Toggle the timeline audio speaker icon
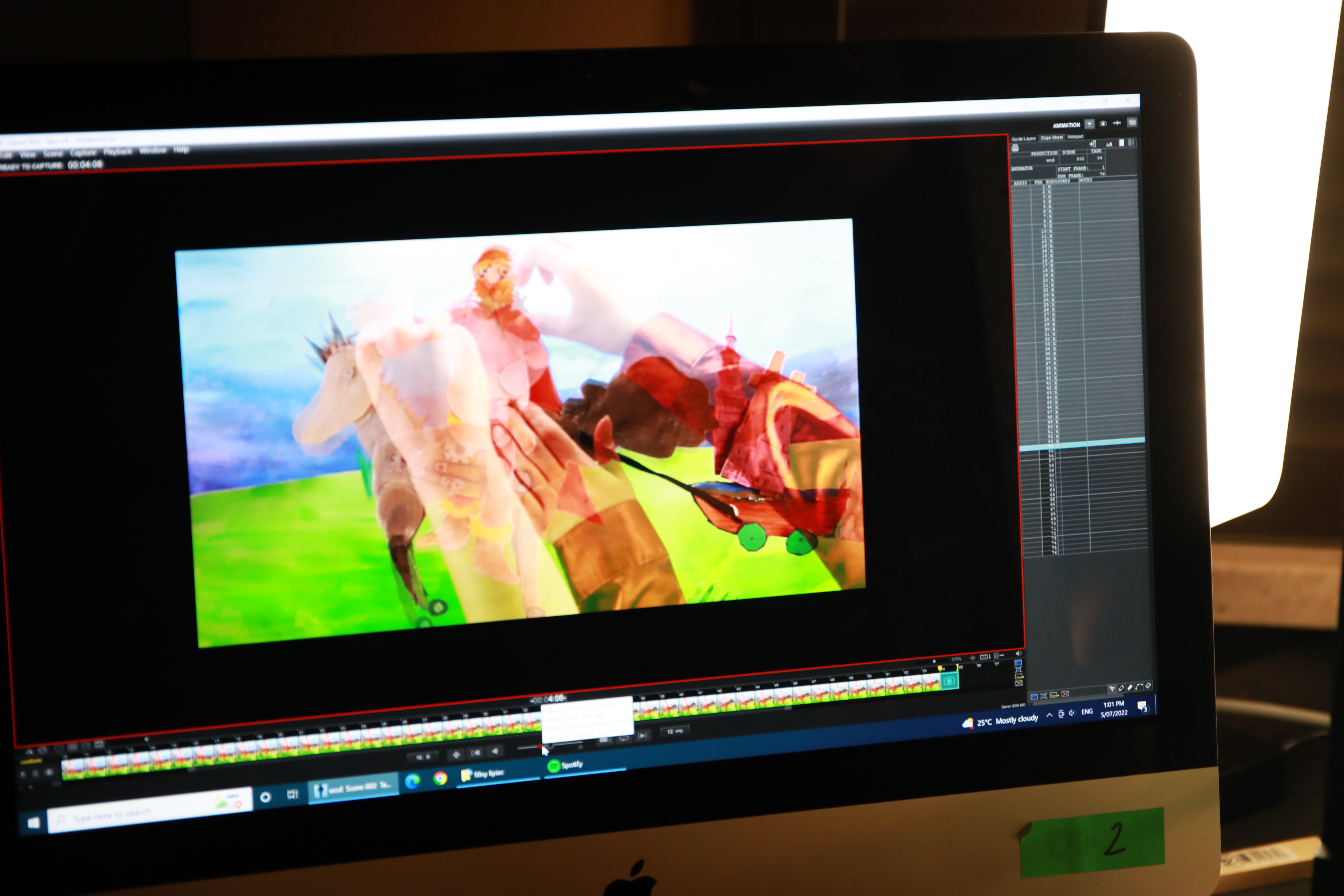The image size is (1344, 896). point(1018,654)
